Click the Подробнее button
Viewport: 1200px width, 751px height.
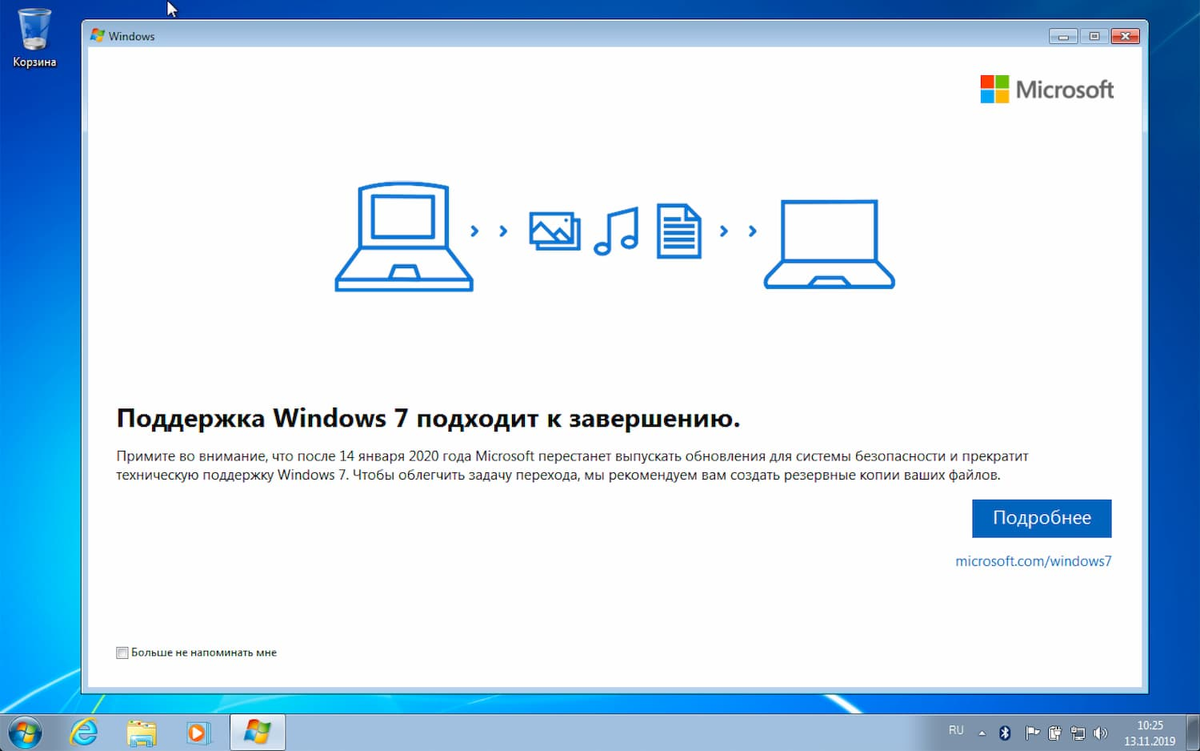pyautogui.click(x=1041, y=518)
